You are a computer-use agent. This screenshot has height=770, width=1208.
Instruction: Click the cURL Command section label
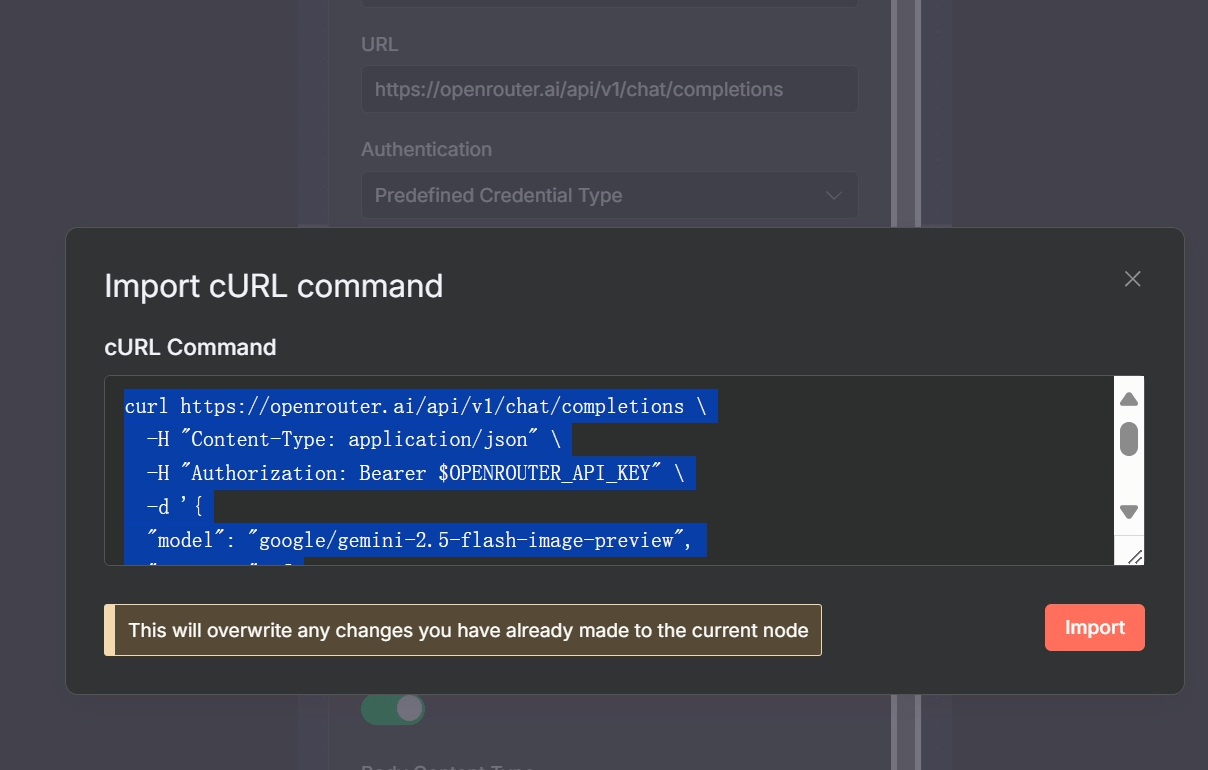pos(189,347)
